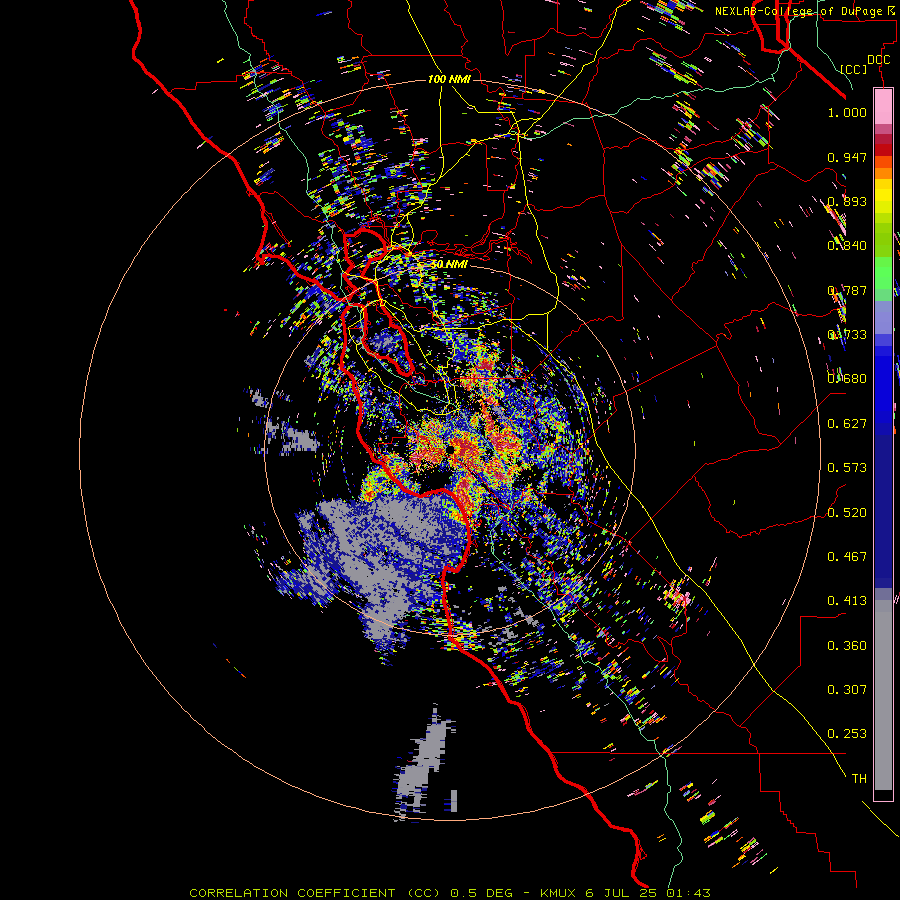Select the 0.840 scale value
This screenshot has width=900, height=900.
pos(847,246)
